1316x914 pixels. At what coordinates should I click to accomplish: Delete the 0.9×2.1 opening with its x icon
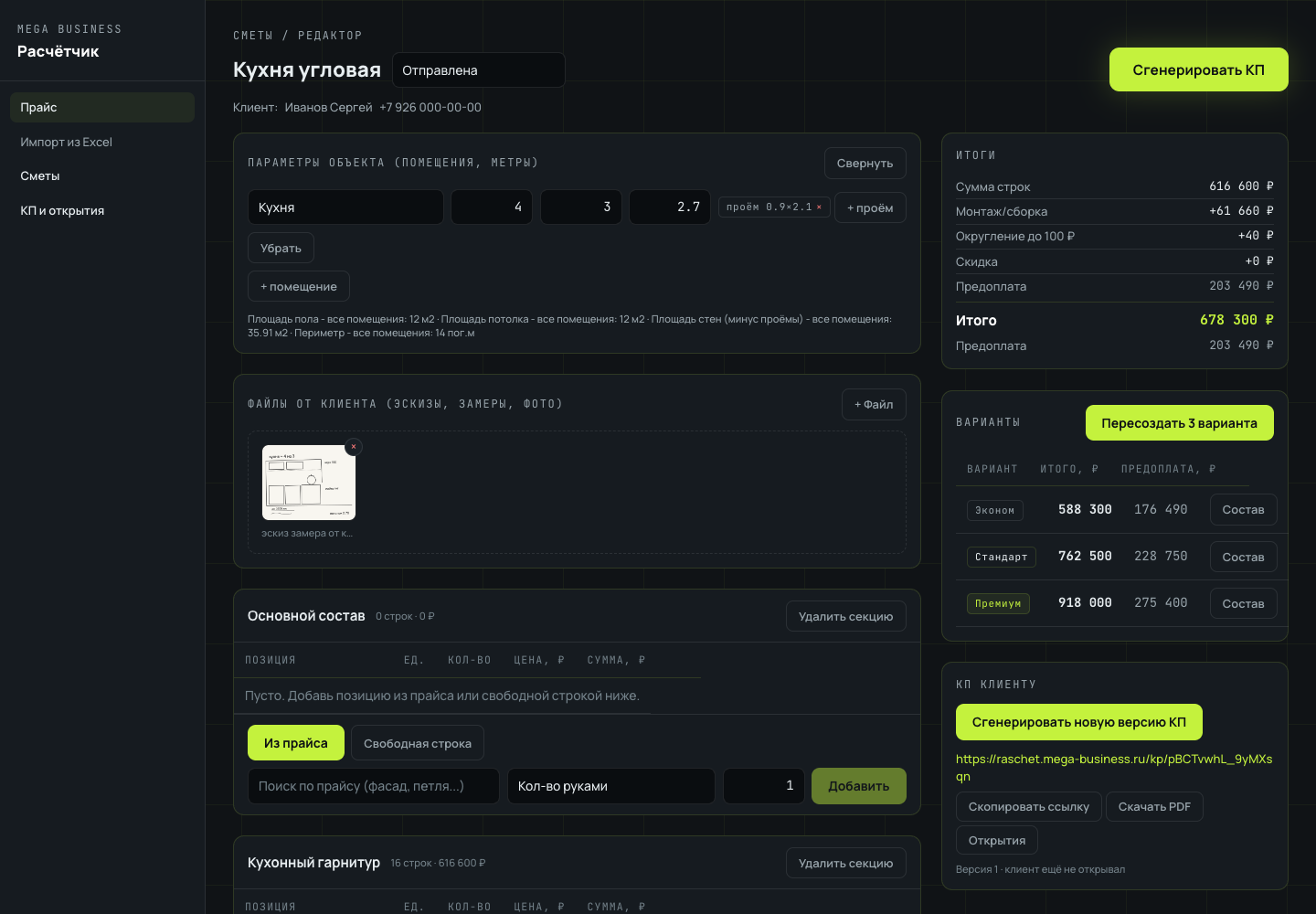[819, 207]
